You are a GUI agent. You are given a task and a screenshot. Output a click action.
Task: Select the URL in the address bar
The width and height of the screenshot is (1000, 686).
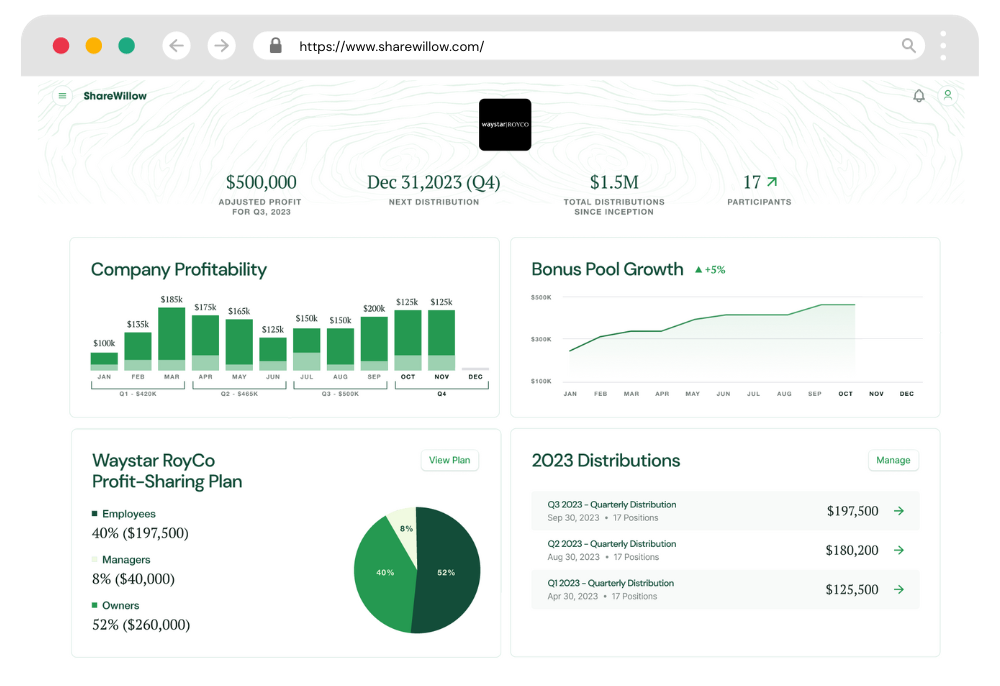[x=390, y=46]
